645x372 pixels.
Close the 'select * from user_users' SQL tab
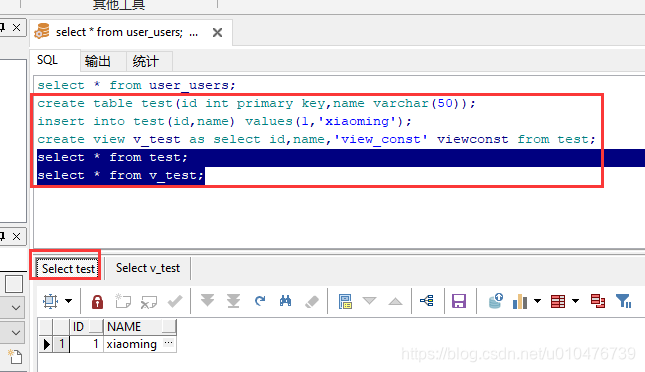(218, 33)
